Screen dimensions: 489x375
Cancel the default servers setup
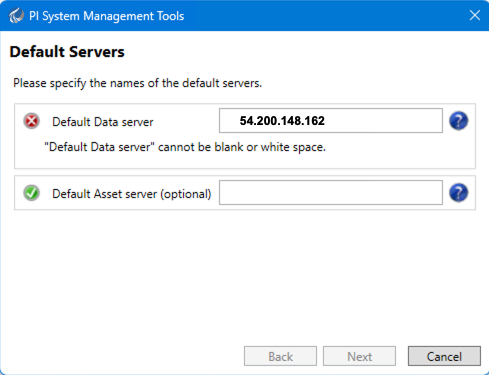coord(444,356)
